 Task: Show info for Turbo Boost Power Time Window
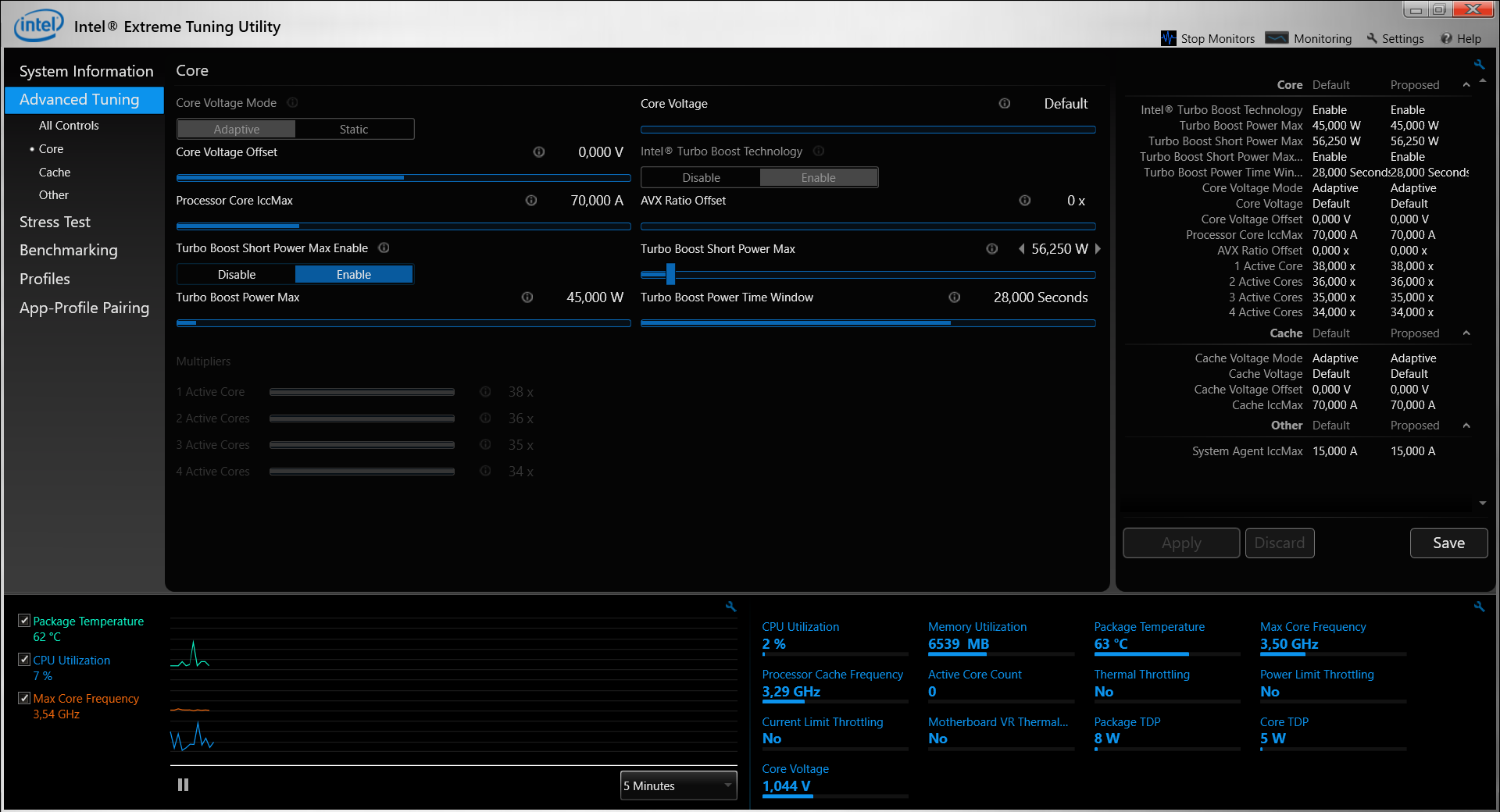(x=955, y=297)
